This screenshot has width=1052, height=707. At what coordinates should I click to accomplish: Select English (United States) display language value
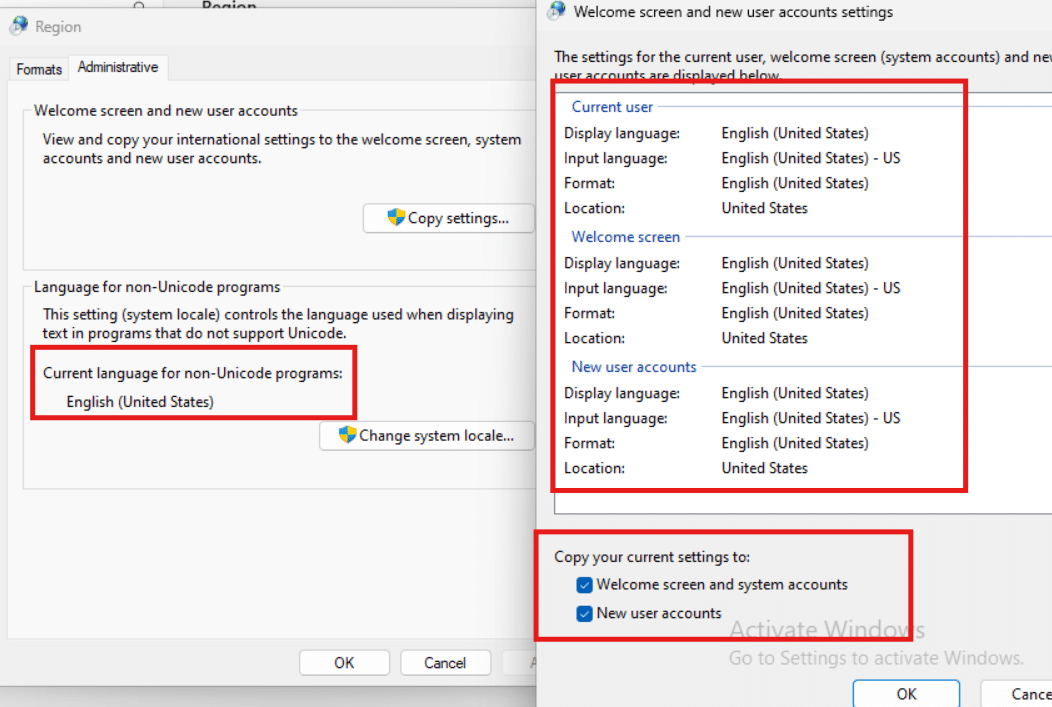click(x=794, y=132)
